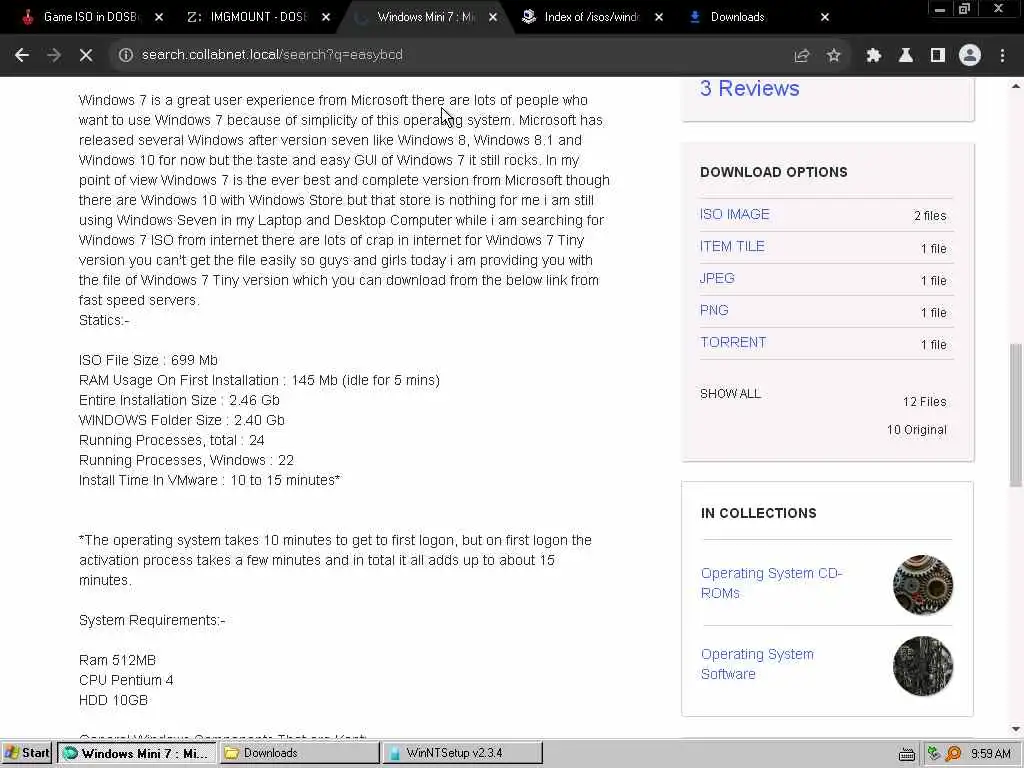
Task: Close the Downloads browser tab
Action: (x=825, y=17)
